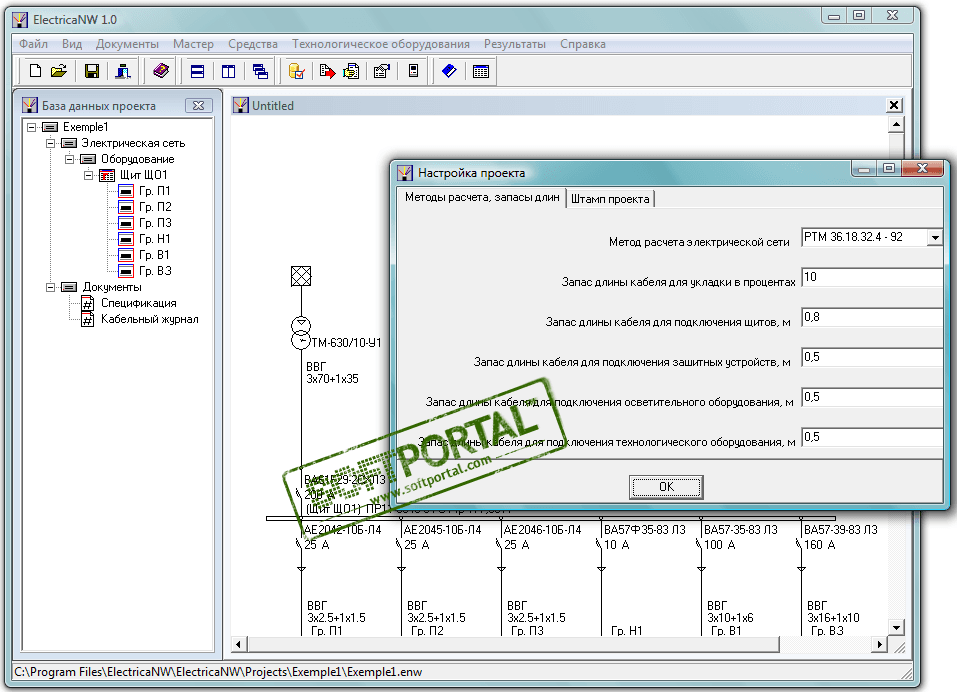
Task: Click ТМ-630/10-У1 transformer label
Action: coord(346,343)
